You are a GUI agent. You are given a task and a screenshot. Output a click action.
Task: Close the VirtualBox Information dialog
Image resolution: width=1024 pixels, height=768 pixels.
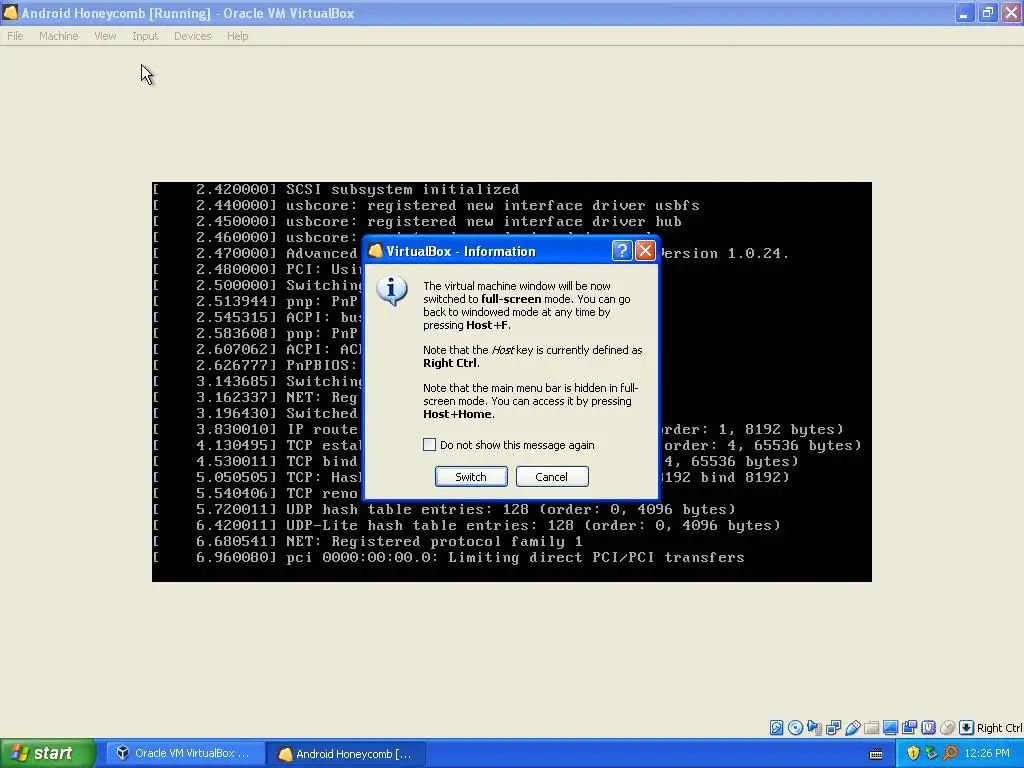click(x=645, y=251)
